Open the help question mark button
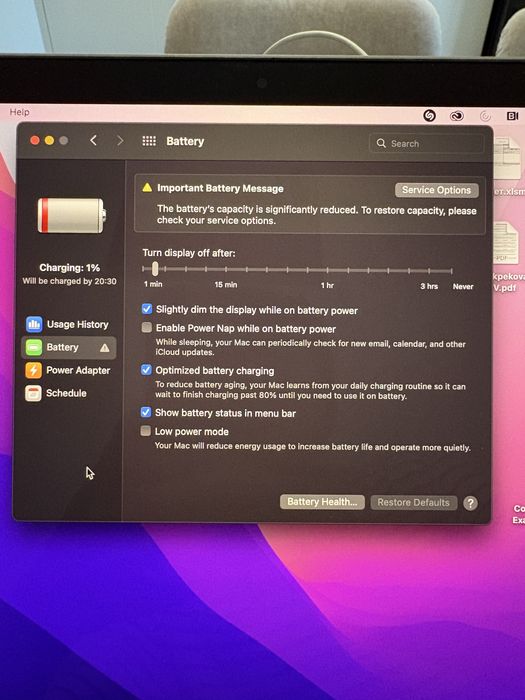 pos(470,503)
